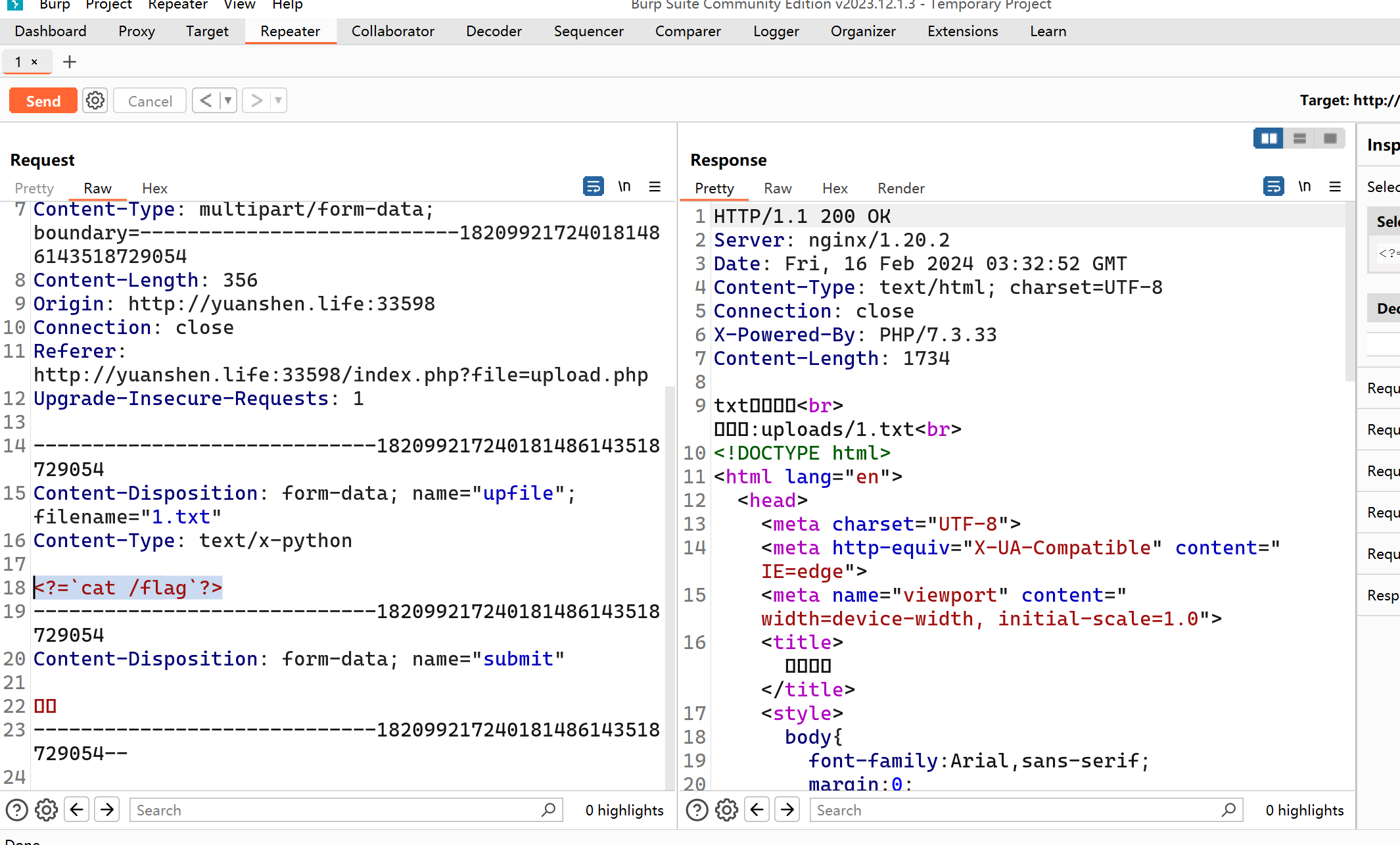This screenshot has width=1400, height=845.
Task: Click response pane vertical scrollbar
Action: tap(1350, 293)
